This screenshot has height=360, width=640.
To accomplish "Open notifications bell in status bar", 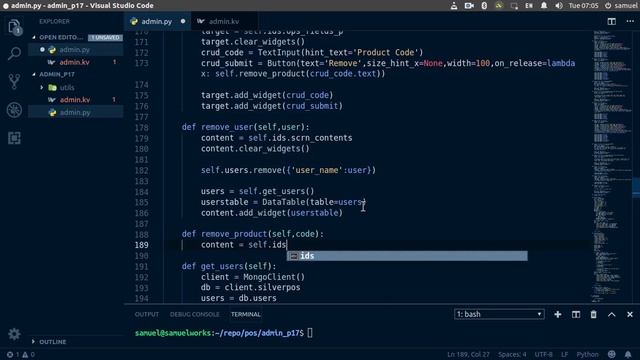I will tap(628, 354).
